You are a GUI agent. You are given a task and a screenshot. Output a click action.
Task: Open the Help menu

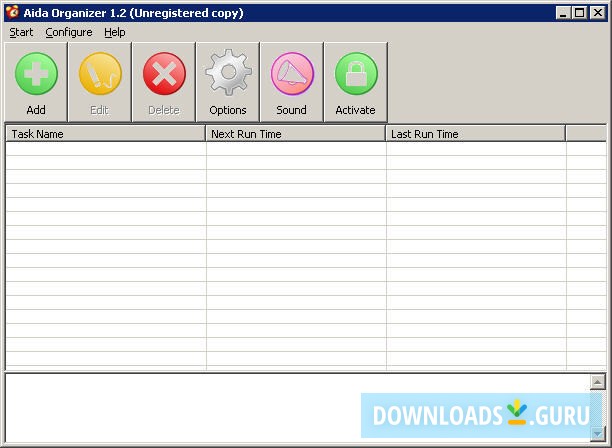point(115,32)
